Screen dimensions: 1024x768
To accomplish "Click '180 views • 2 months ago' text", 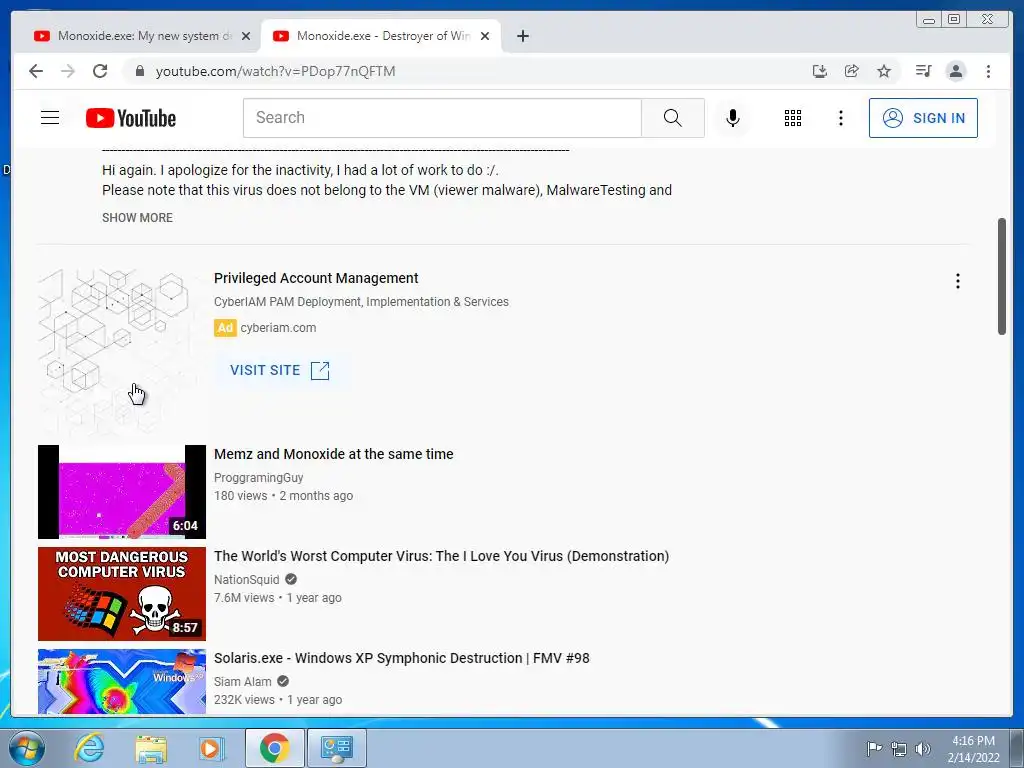I will pyautogui.click(x=283, y=496).
